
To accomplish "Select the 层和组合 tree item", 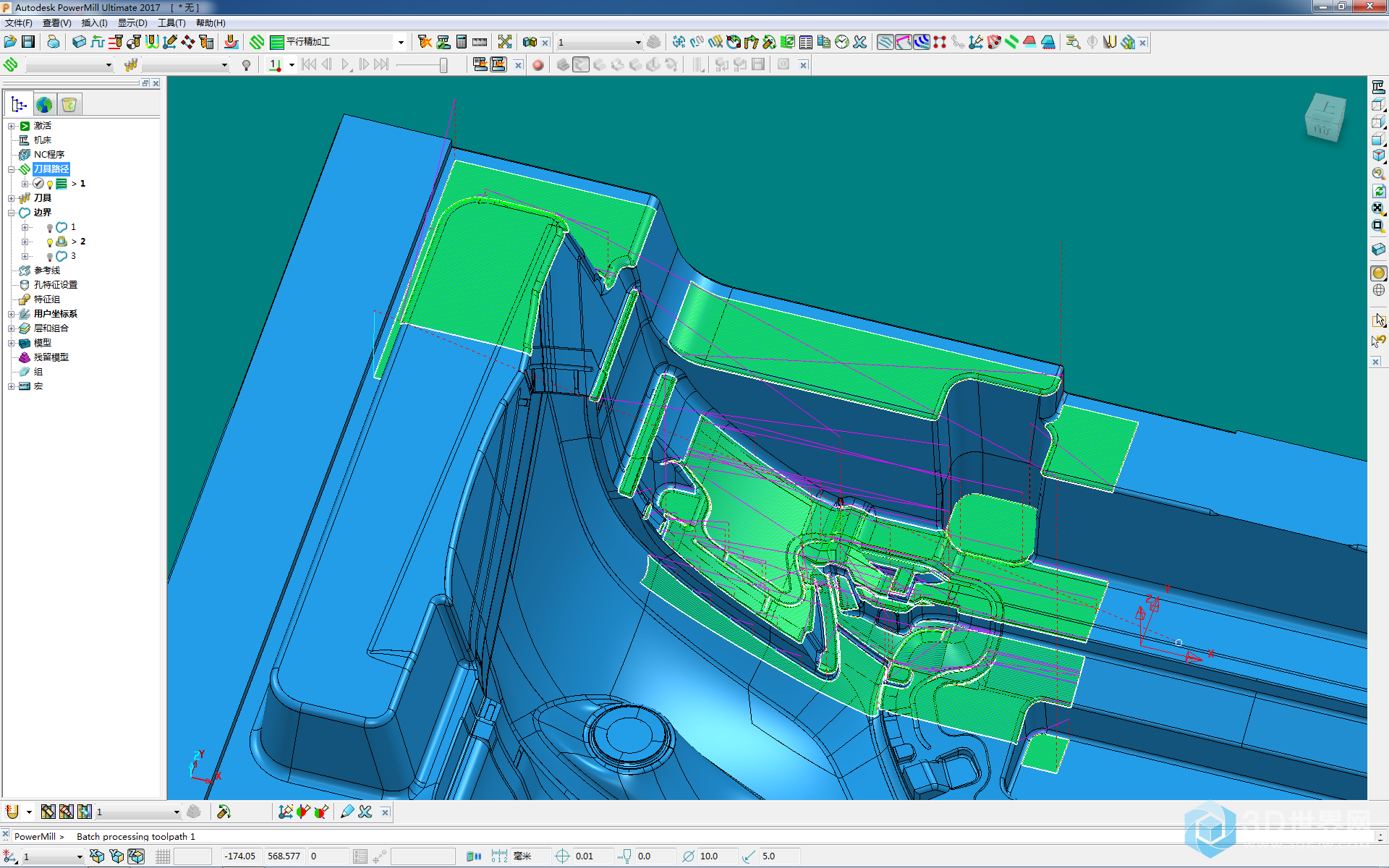I will pos(51,328).
